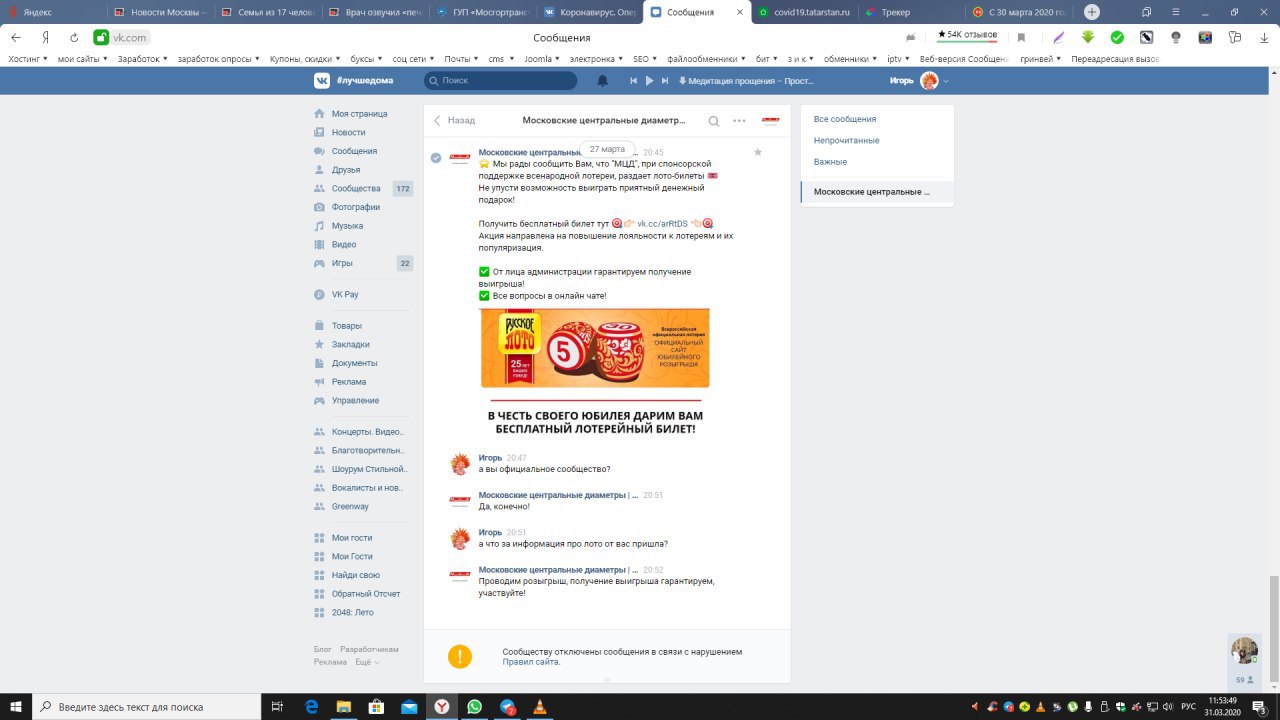Open the 54K отзывов rating badge
Viewport: 1280px width, 720px height.
(x=967, y=35)
